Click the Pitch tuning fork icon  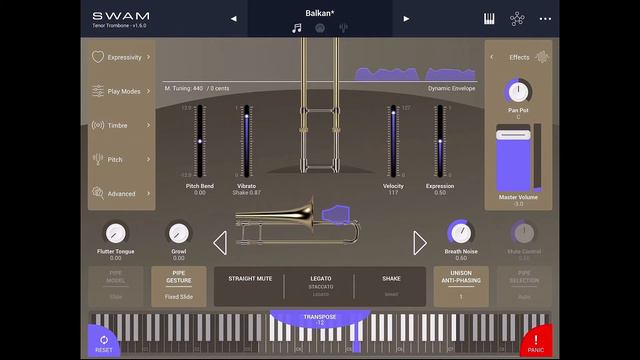[x=98, y=159]
